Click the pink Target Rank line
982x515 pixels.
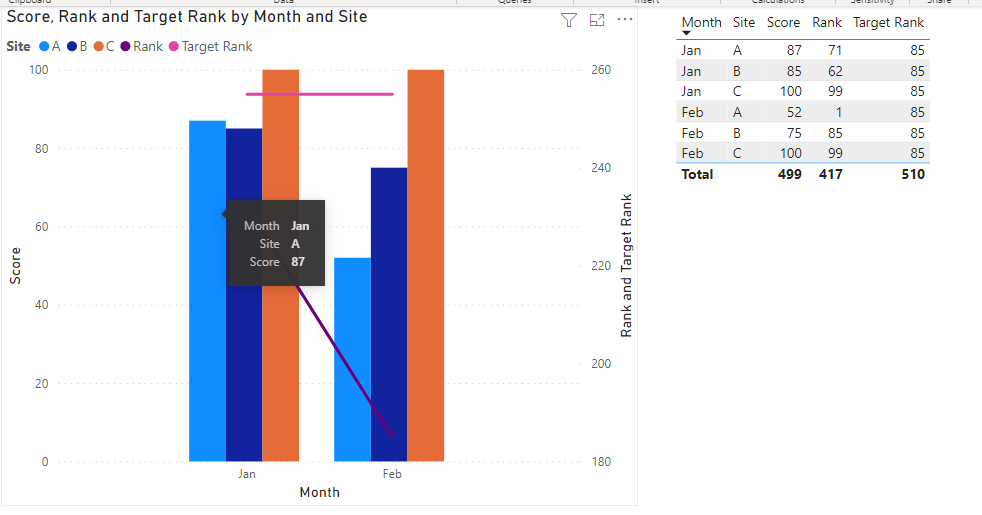tap(319, 95)
